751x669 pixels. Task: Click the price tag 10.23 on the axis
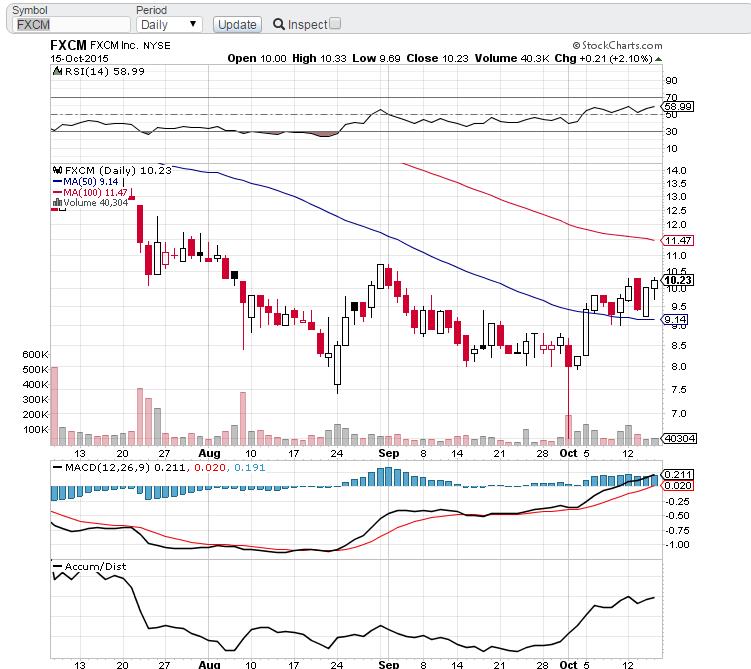coord(677,280)
